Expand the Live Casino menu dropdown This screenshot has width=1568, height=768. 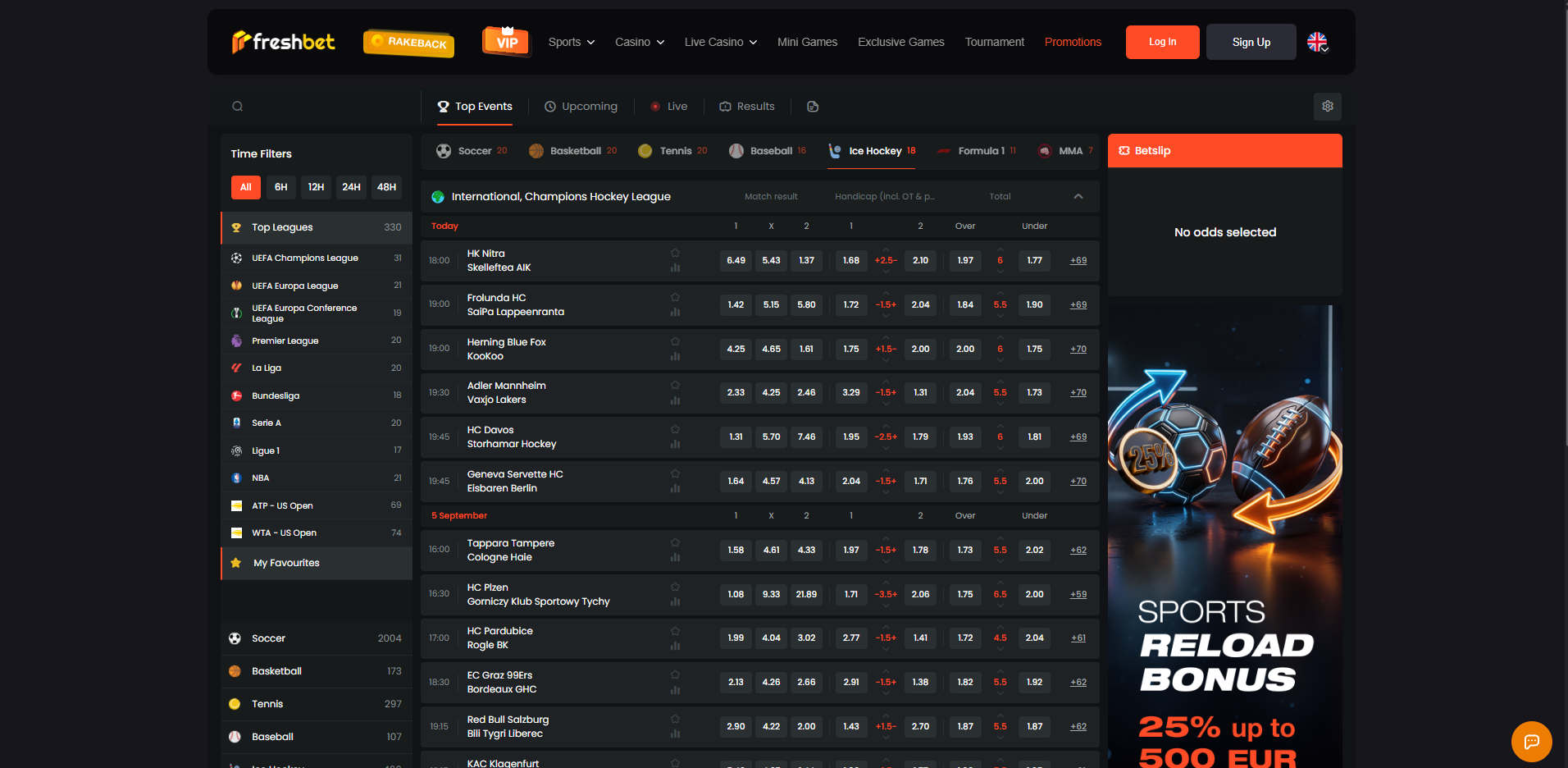[721, 42]
